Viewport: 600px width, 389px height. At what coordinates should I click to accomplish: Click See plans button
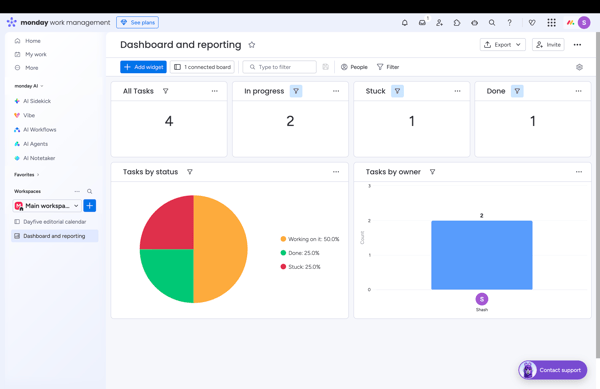(137, 23)
